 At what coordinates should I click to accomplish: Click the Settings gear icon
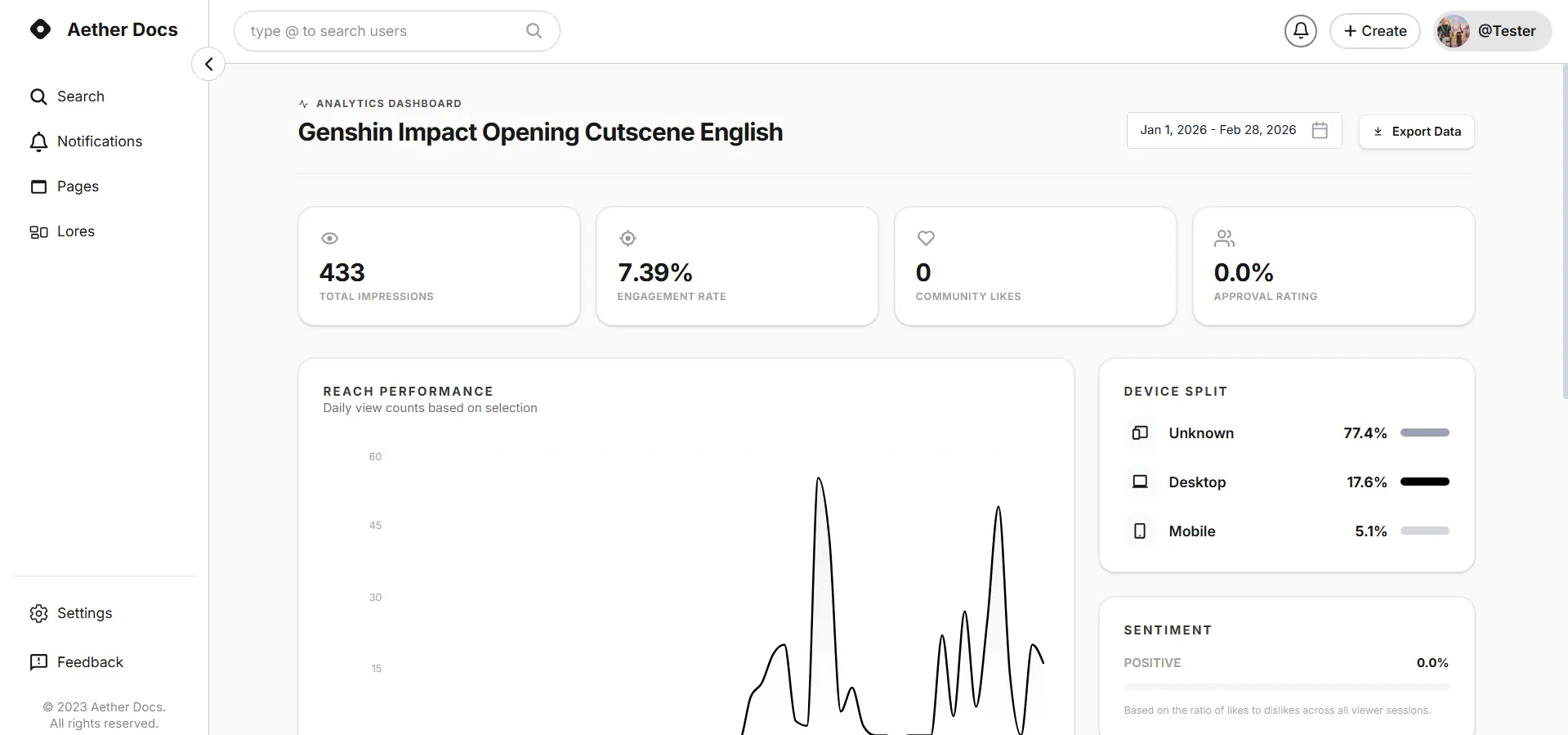click(x=38, y=613)
